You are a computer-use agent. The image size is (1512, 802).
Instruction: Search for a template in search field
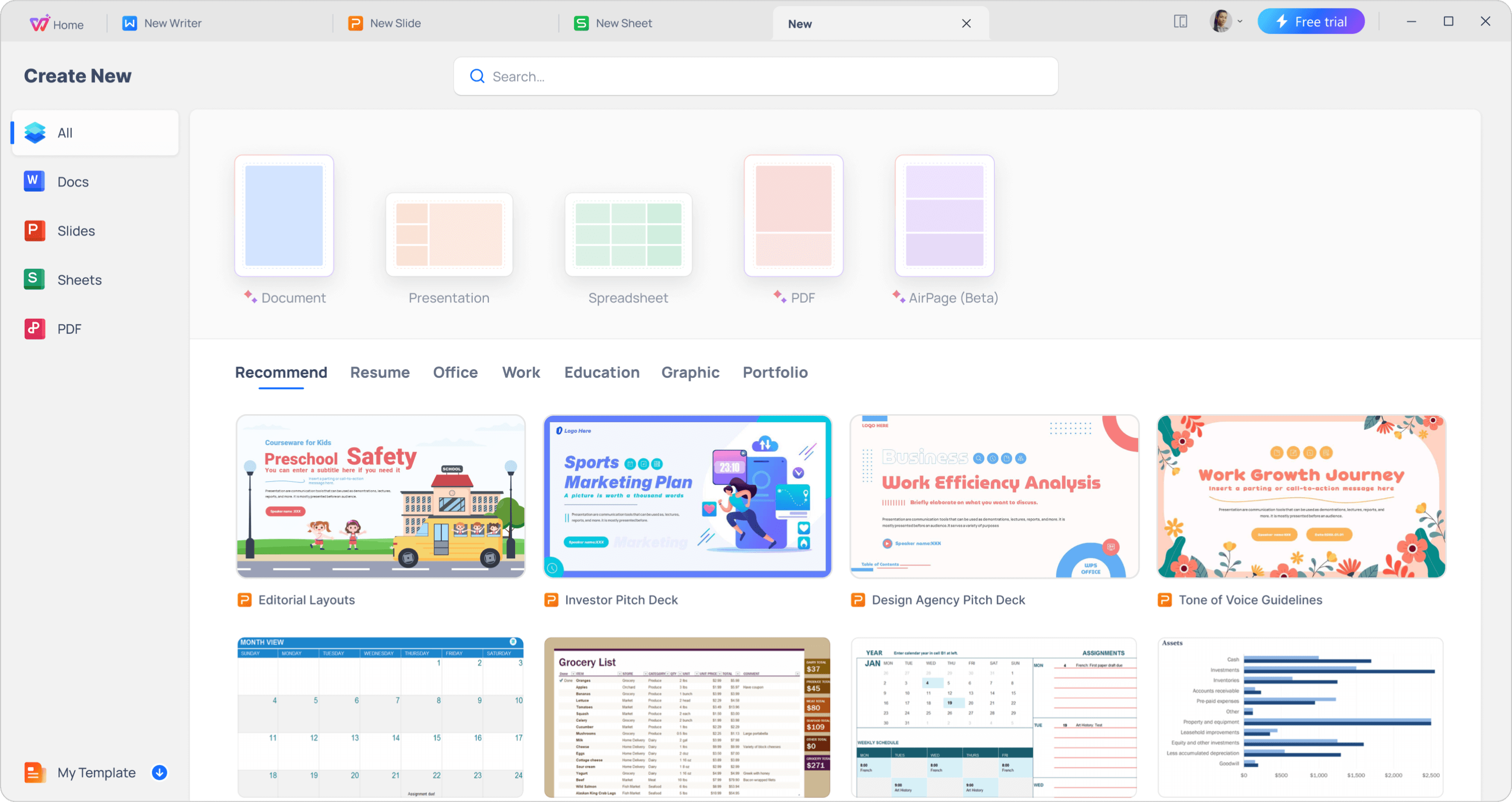click(x=755, y=76)
